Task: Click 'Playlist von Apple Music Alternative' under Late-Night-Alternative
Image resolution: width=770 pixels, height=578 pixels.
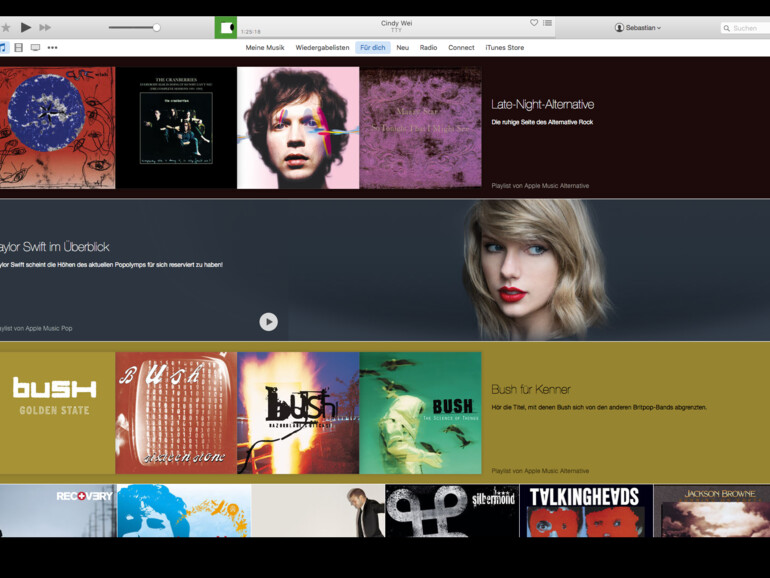Action: point(540,186)
